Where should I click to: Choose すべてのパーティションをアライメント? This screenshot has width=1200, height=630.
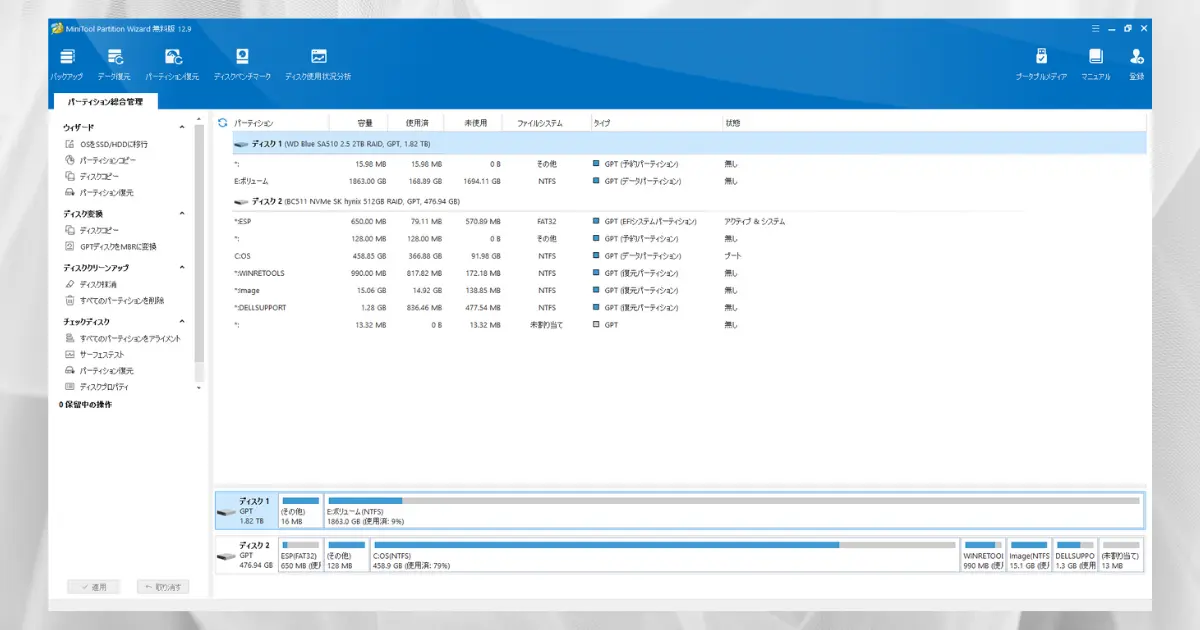(122, 338)
